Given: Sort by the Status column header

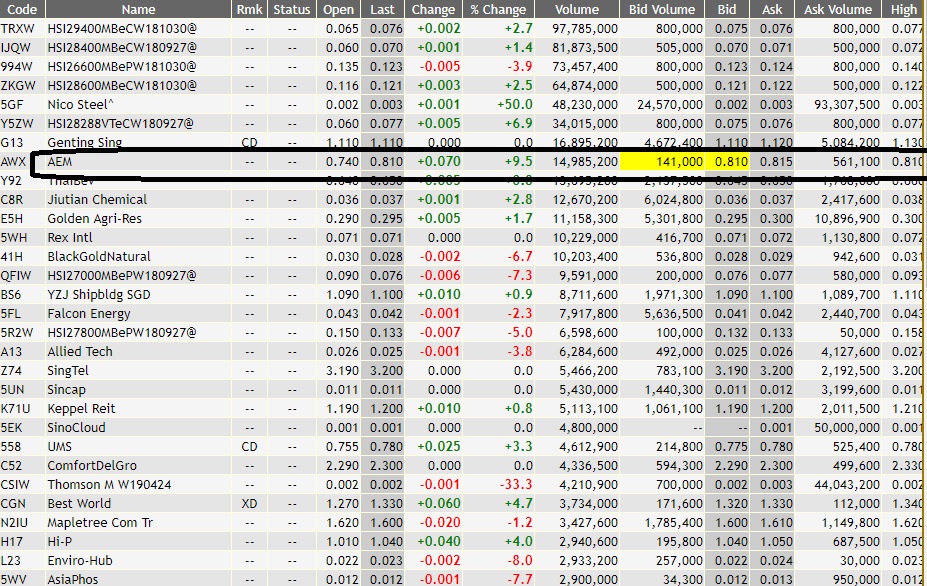Looking at the screenshot, I should pyautogui.click(x=291, y=9).
